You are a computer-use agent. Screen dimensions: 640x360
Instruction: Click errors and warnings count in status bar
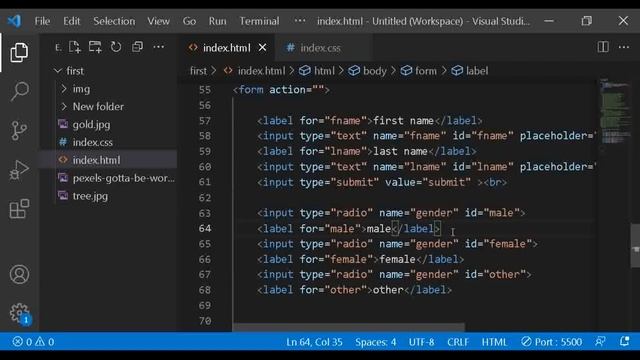[33, 342]
